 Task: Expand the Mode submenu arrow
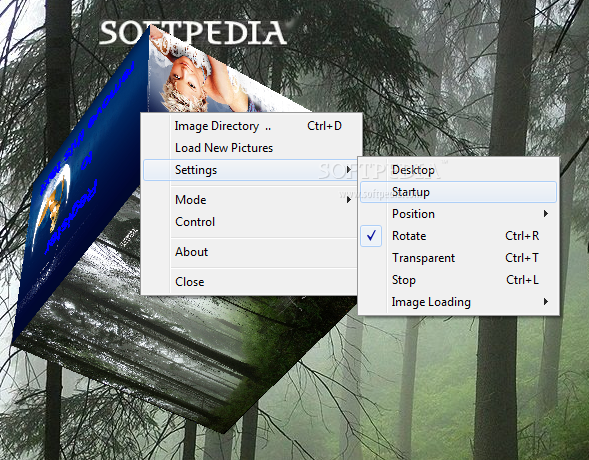point(349,200)
